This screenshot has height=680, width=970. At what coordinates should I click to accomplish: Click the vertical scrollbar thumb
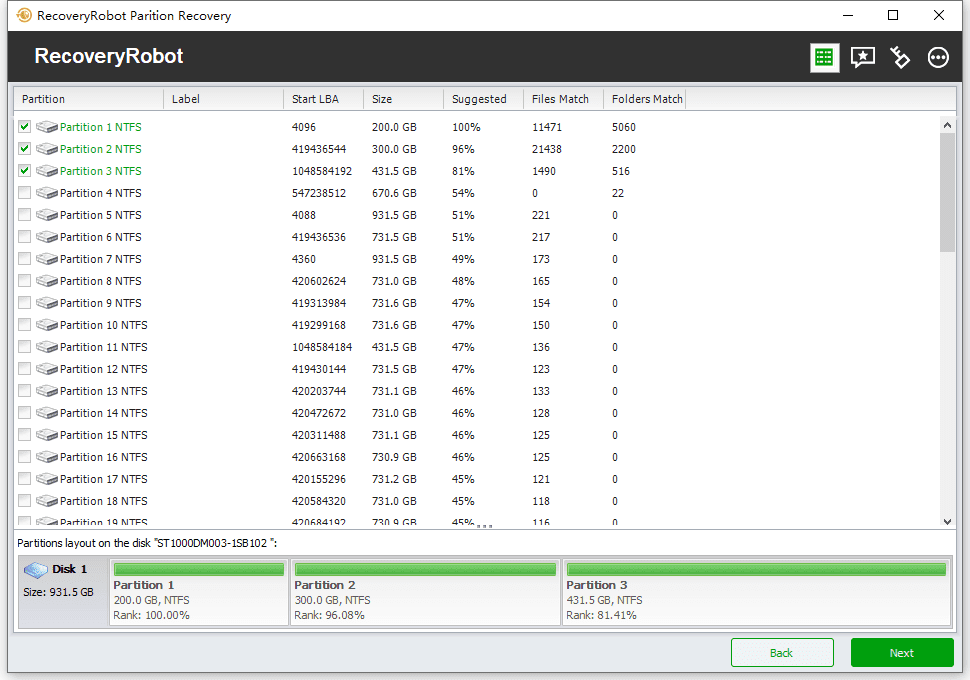point(947,192)
